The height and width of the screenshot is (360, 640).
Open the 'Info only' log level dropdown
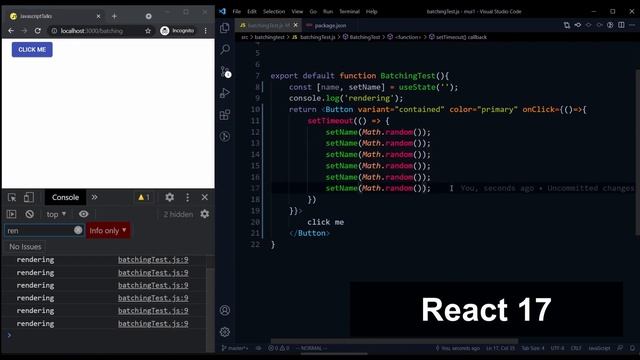[108, 231]
